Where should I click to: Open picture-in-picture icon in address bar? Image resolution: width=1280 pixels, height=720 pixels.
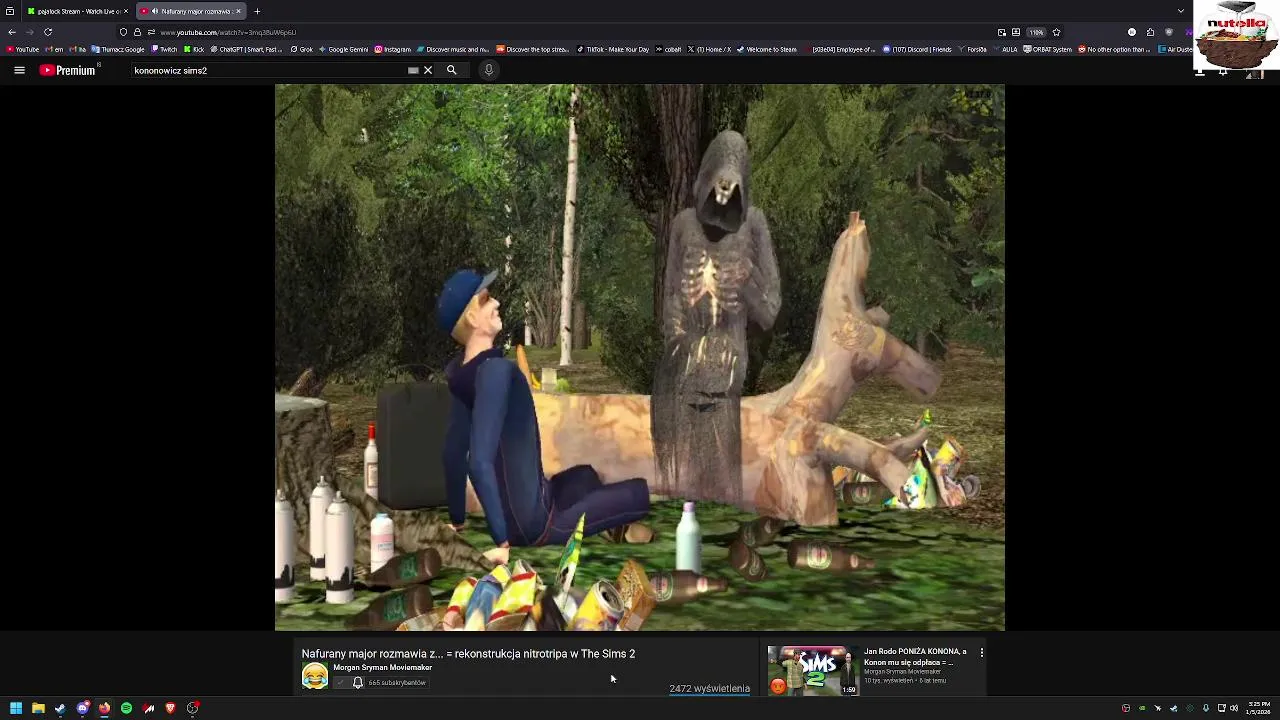[1002, 32]
